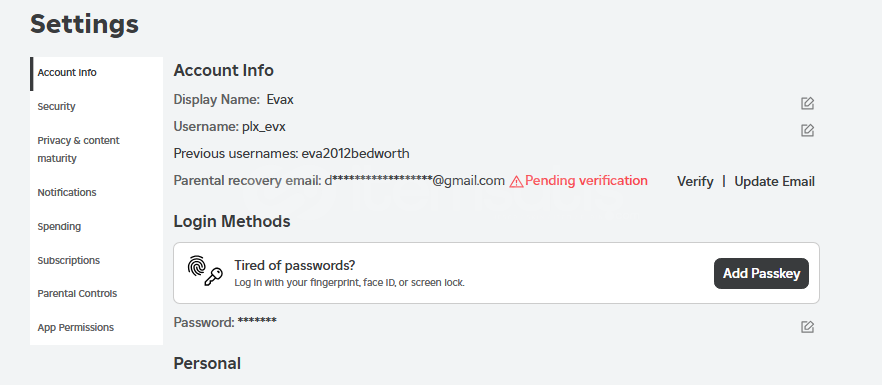The width and height of the screenshot is (882, 385).
Task: Click the edit pencil icon next to Password
Action: (x=807, y=327)
